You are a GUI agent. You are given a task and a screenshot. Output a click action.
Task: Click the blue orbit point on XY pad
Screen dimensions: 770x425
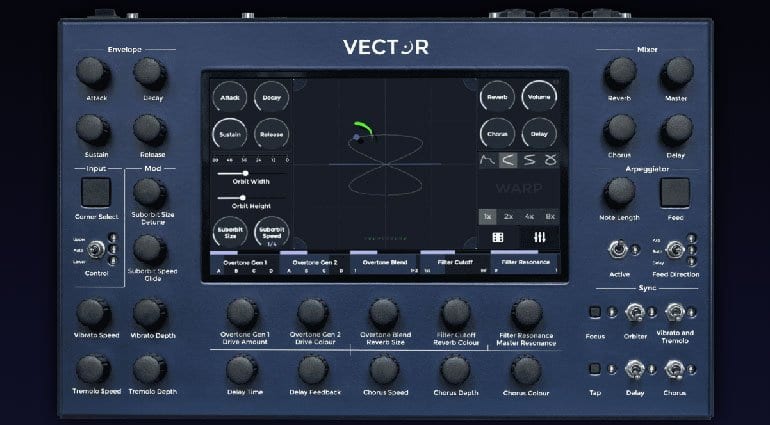pyautogui.click(x=357, y=137)
